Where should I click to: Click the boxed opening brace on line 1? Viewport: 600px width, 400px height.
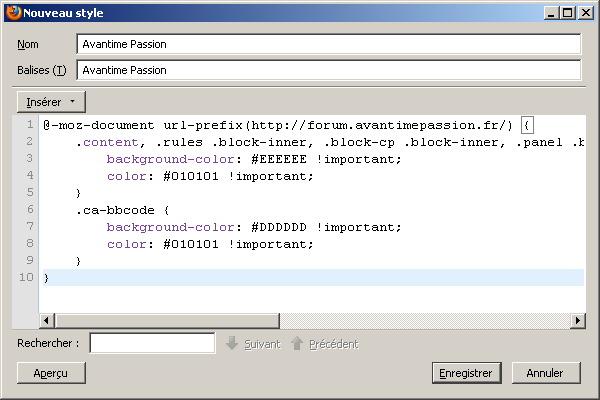527,125
